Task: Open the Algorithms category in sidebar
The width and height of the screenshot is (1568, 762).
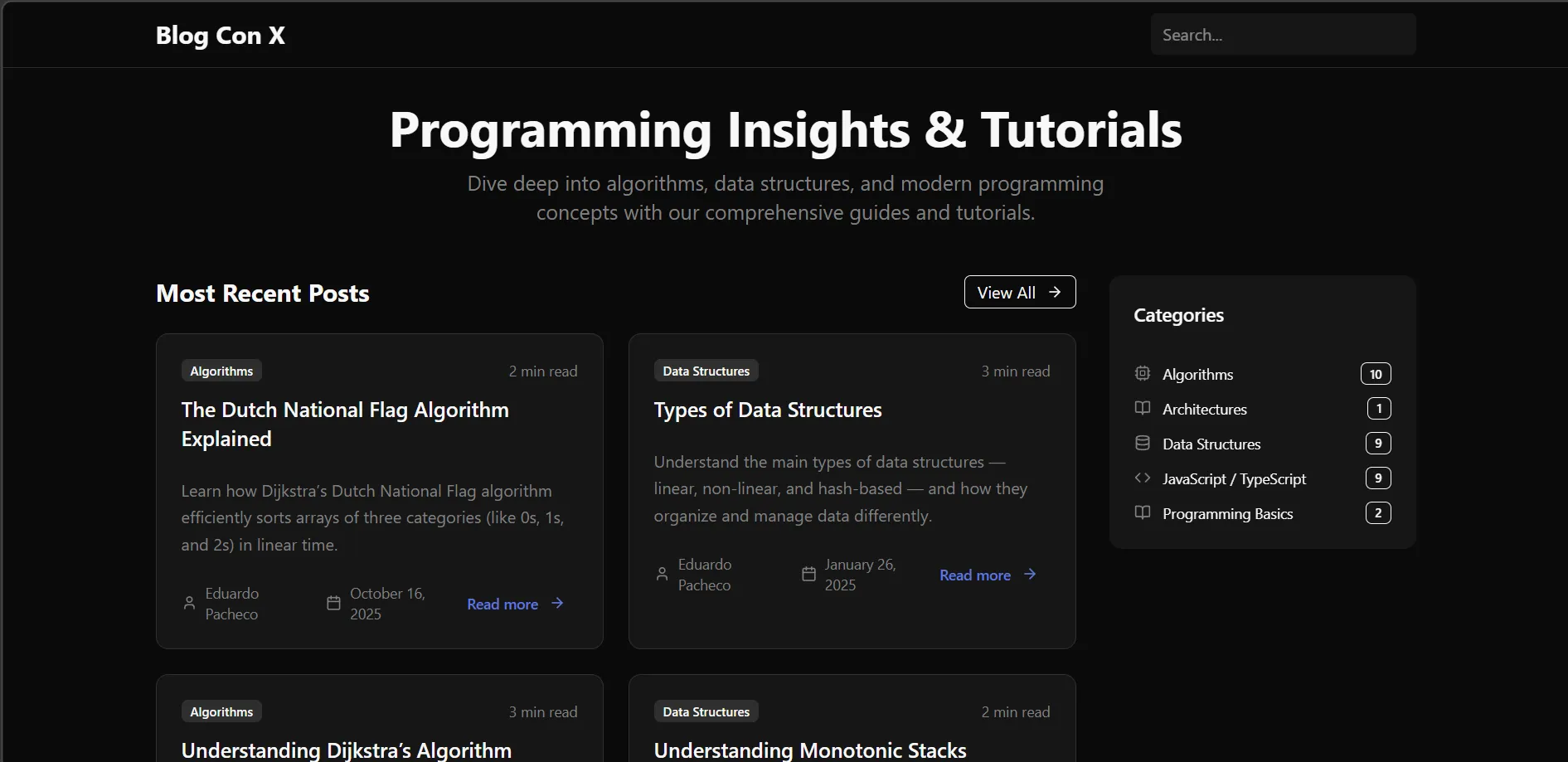Action: pyautogui.click(x=1197, y=375)
